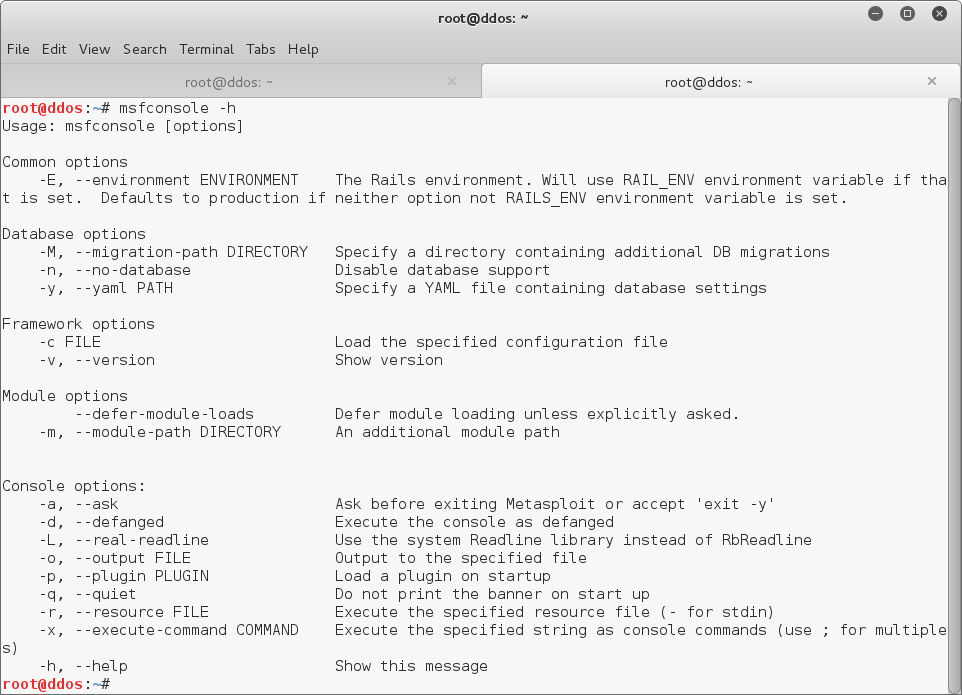Open the Search menu
Viewport: 962px width, 695px height.
click(x=144, y=49)
